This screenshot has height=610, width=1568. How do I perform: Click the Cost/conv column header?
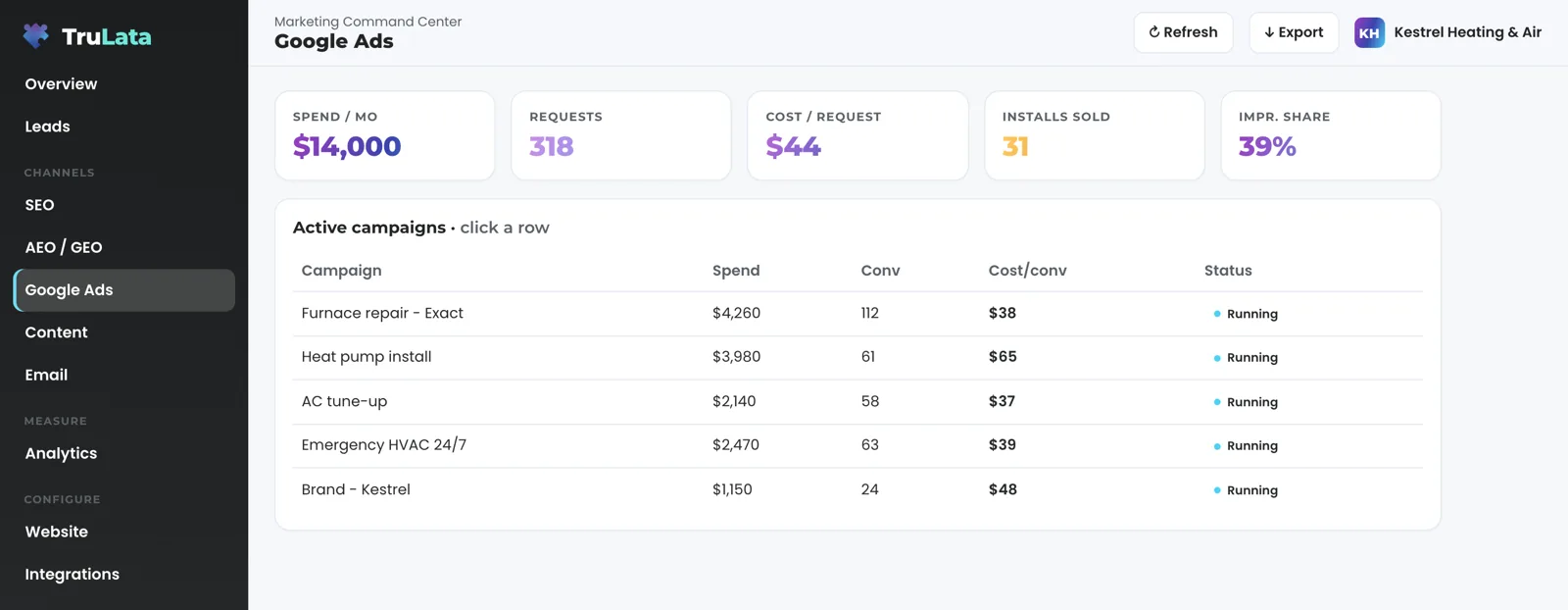[1027, 271]
